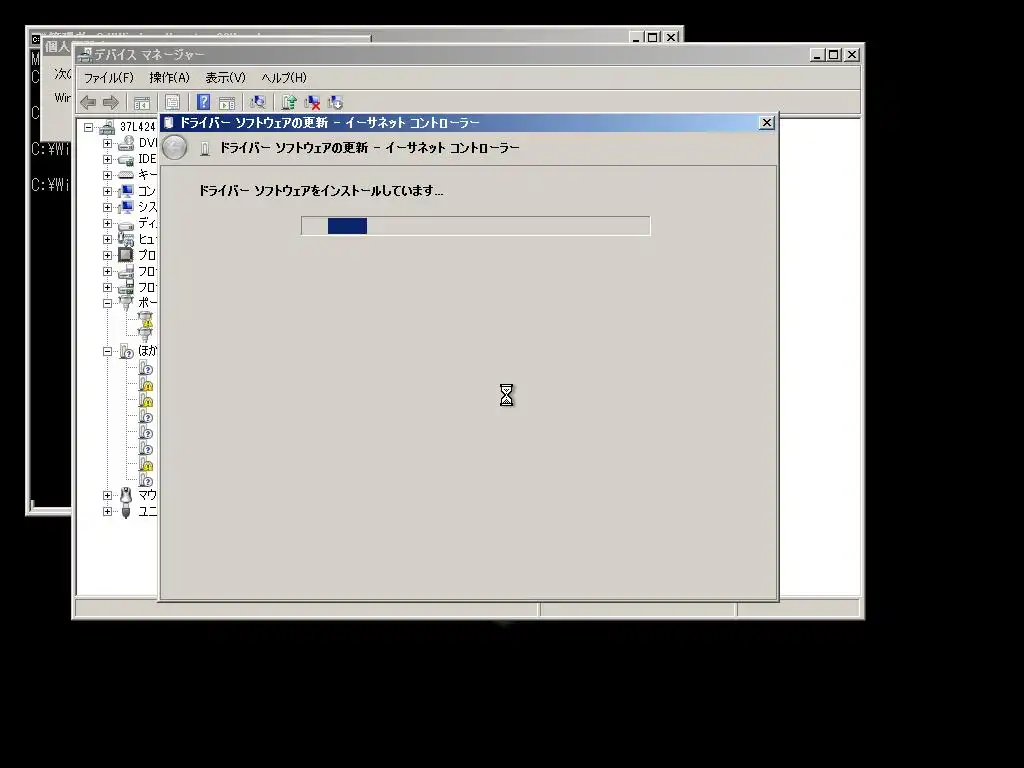The image size is (1024, 768).
Task: Go forward with the Device Manager toolbar arrow
Action: [x=111, y=102]
